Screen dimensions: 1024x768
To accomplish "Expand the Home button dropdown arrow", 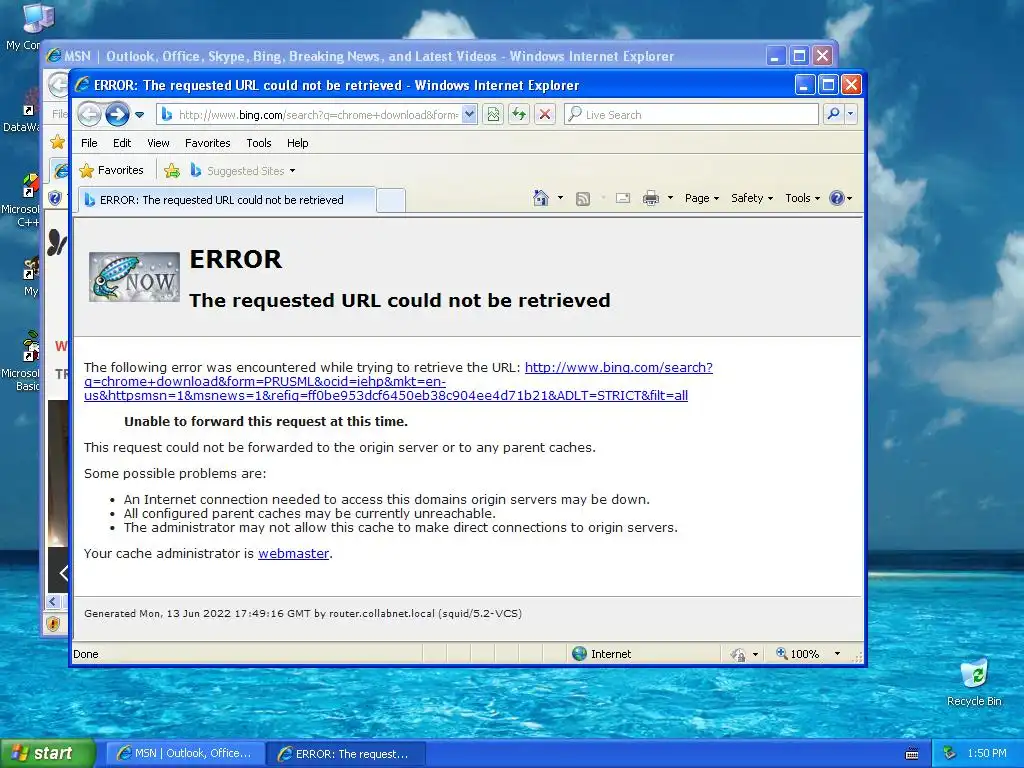I will point(560,198).
